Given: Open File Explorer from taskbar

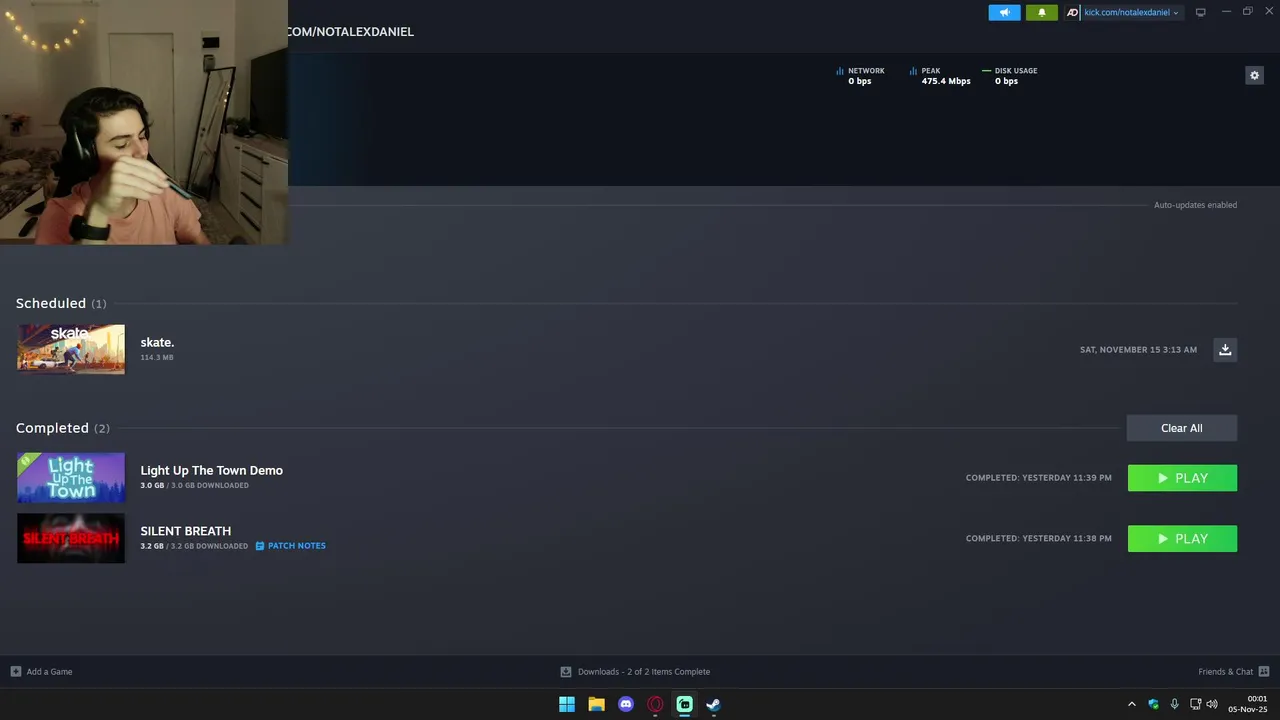Looking at the screenshot, I should [x=596, y=704].
